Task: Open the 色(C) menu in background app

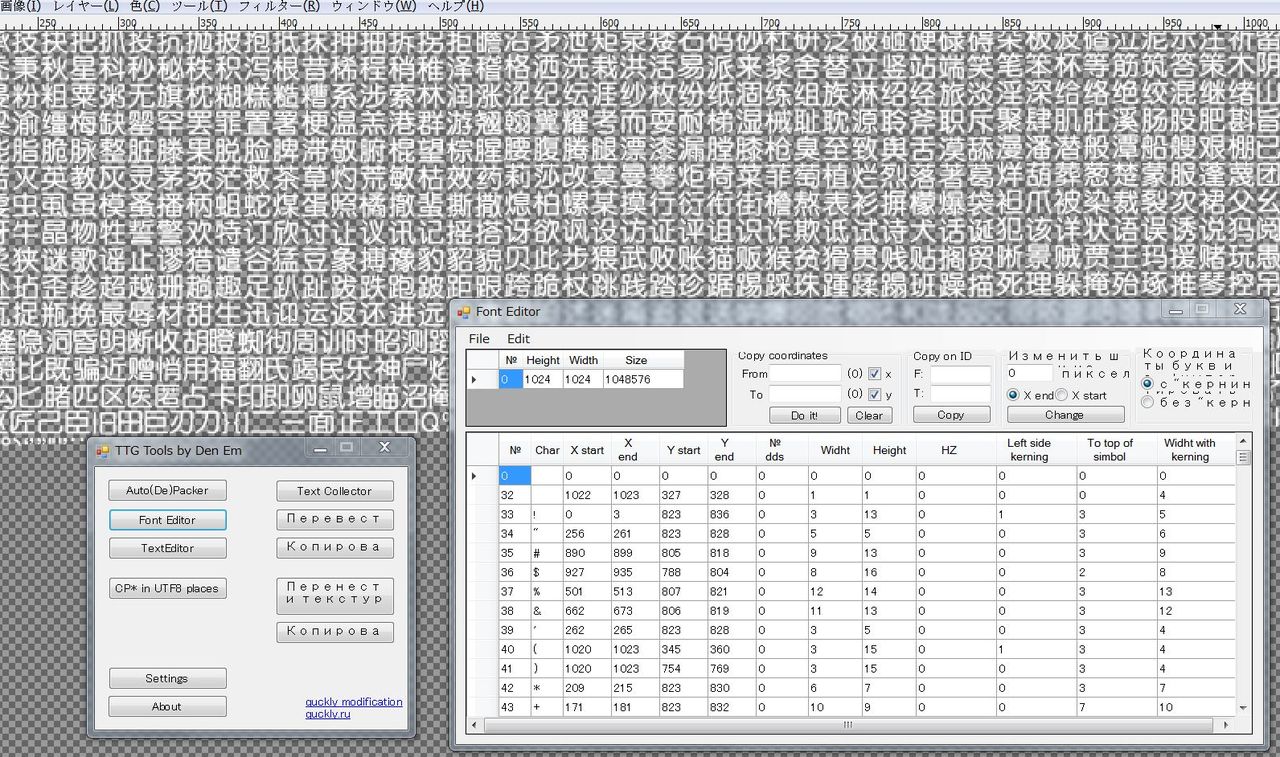Action: (x=145, y=6)
